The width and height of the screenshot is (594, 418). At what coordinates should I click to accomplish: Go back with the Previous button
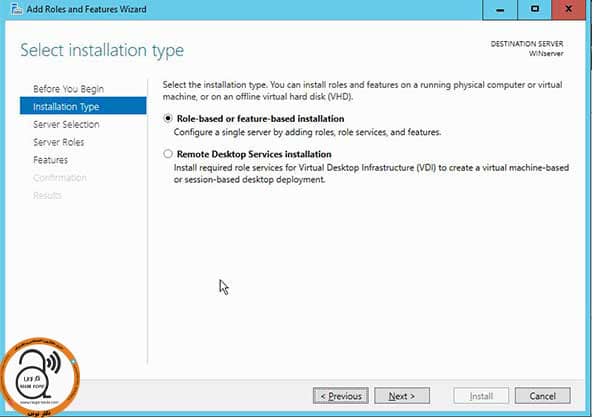[x=341, y=396]
